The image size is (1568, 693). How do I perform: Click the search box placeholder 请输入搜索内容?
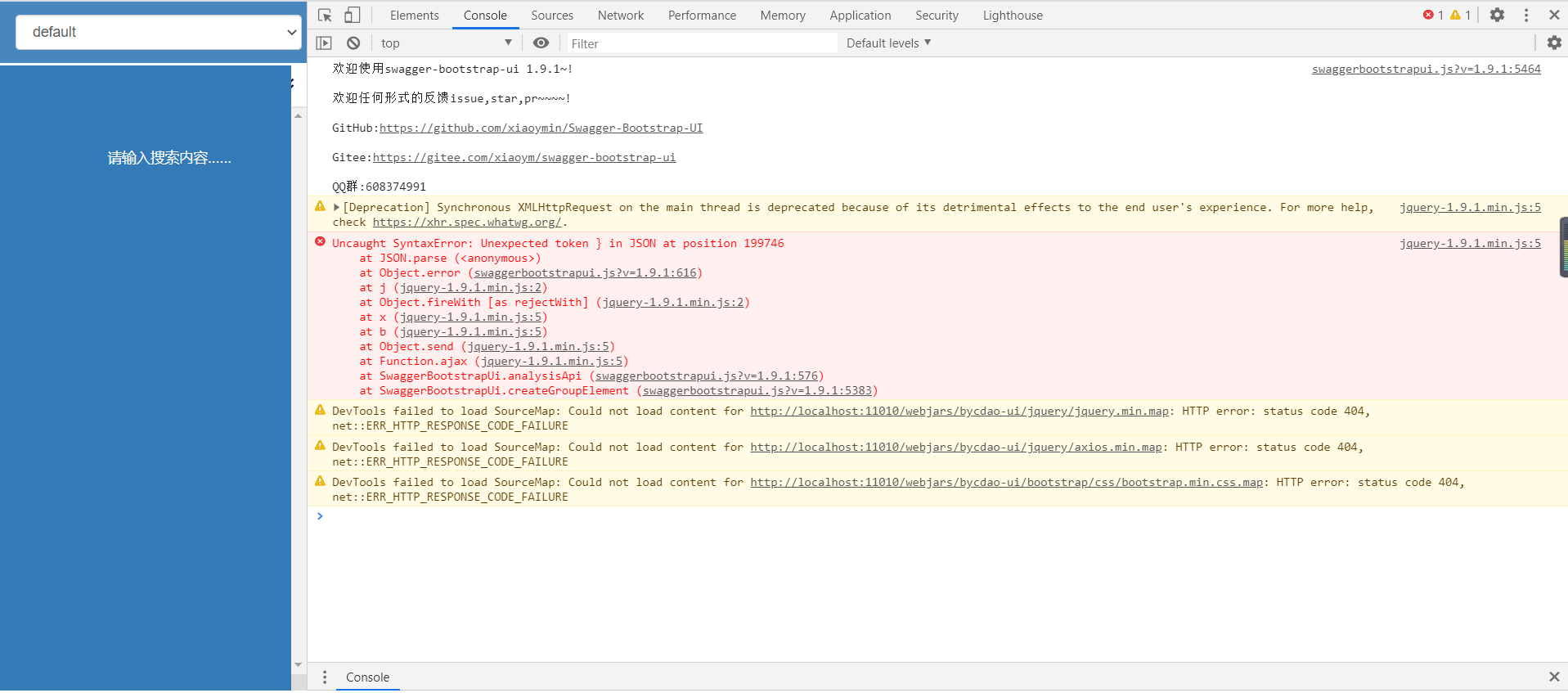[169, 158]
